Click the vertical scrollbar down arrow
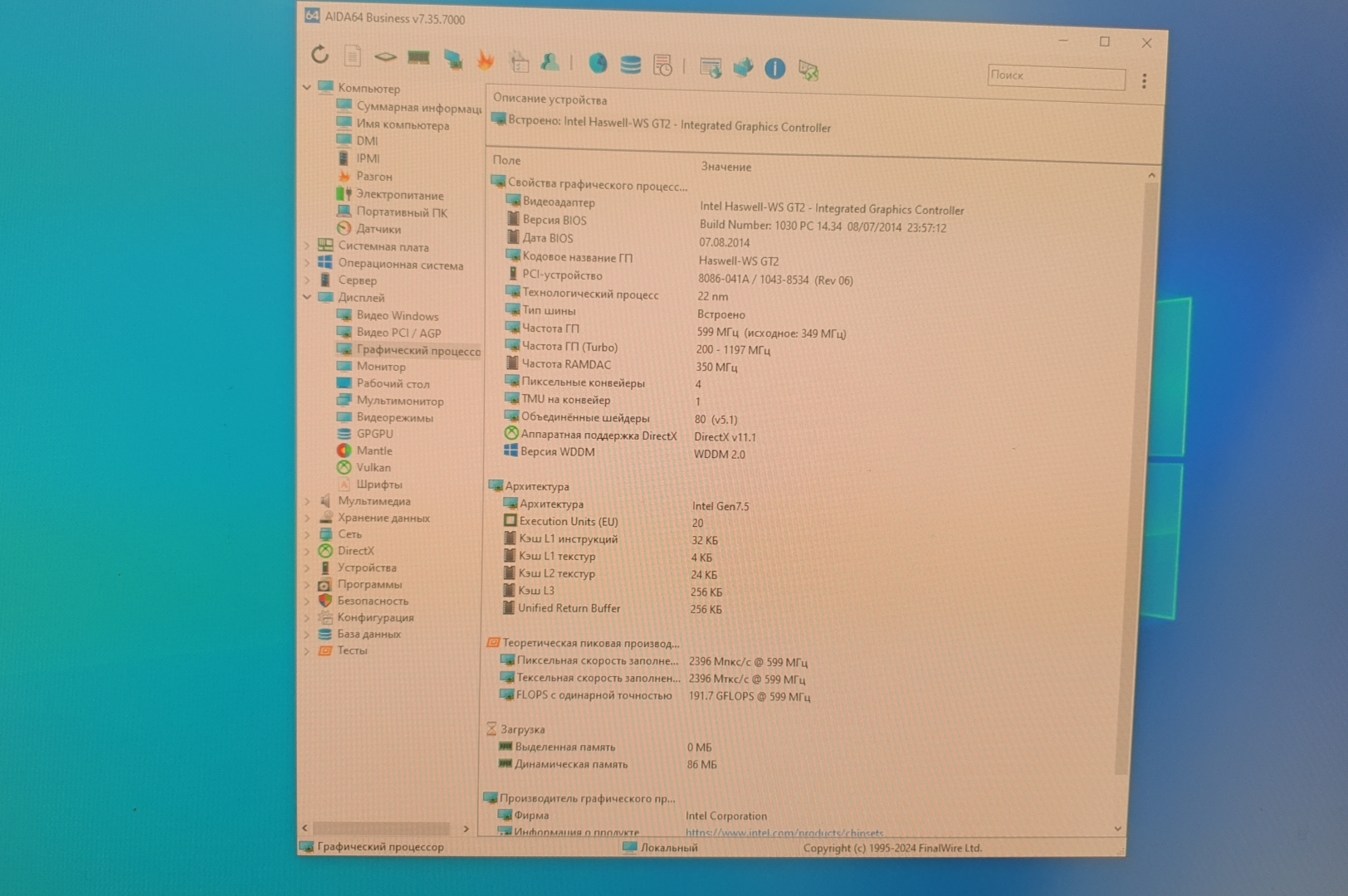Image resolution: width=1348 pixels, height=896 pixels. click(x=1117, y=828)
